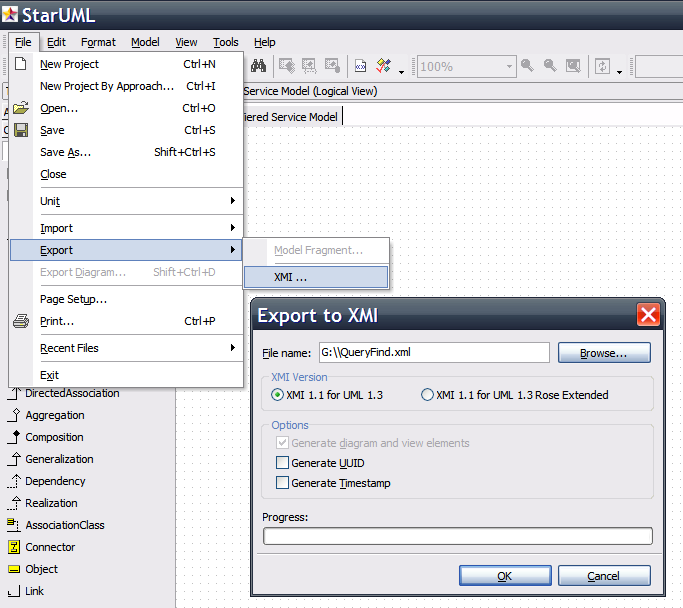The width and height of the screenshot is (683, 608).
Task: Choose the AssociationClass tool
Action: pyautogui.click(x=64, y=525)
